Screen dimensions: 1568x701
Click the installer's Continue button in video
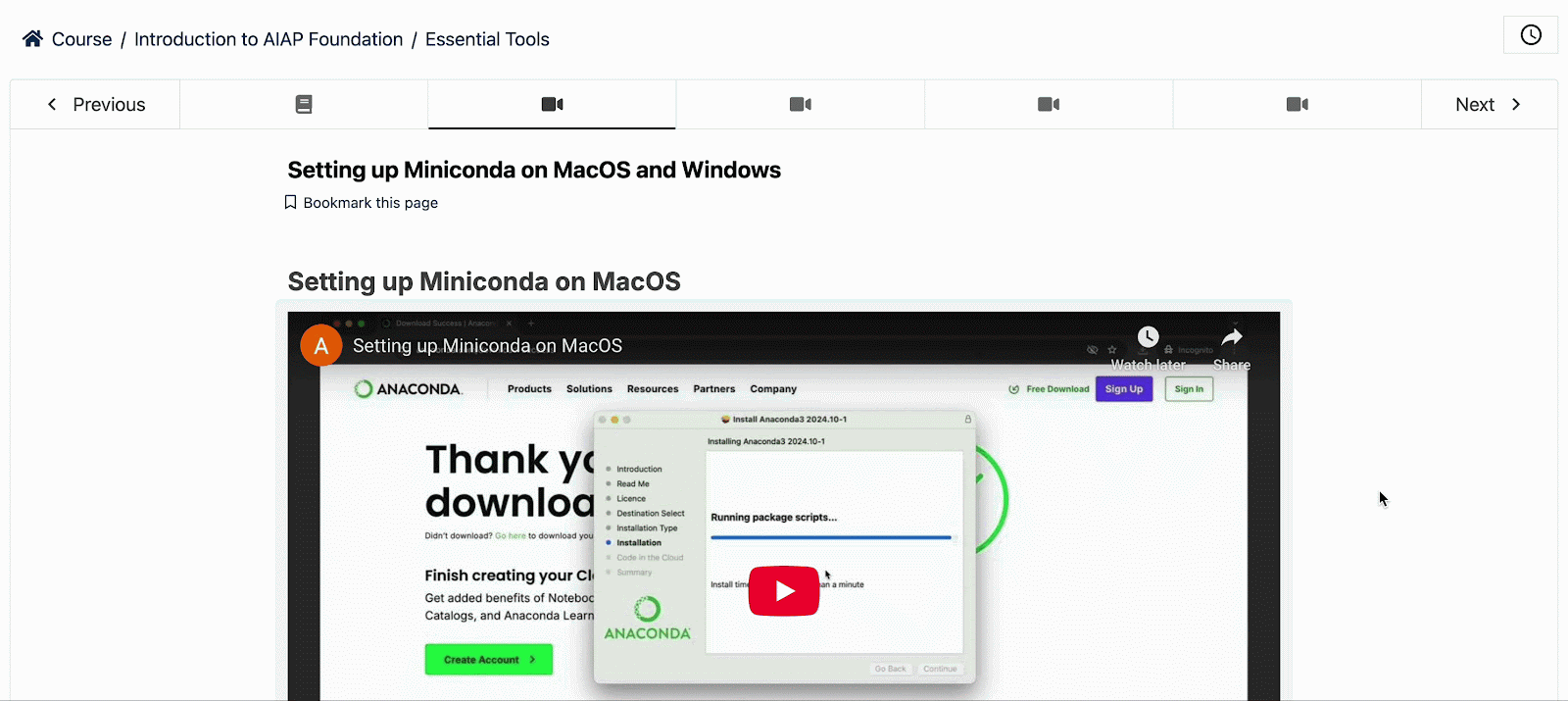940,669
